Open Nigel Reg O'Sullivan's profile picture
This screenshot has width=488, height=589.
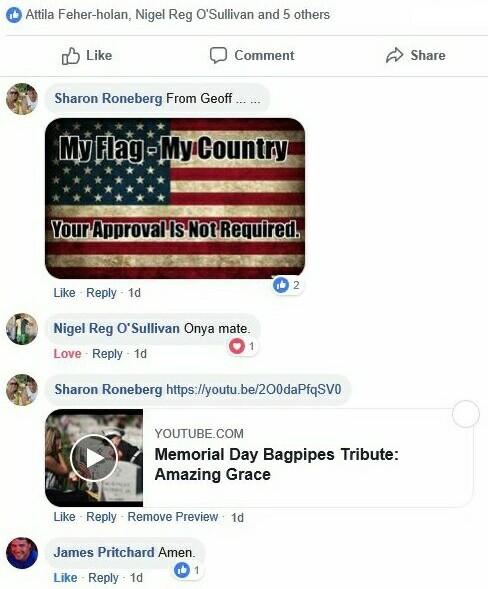pos(22,329)
